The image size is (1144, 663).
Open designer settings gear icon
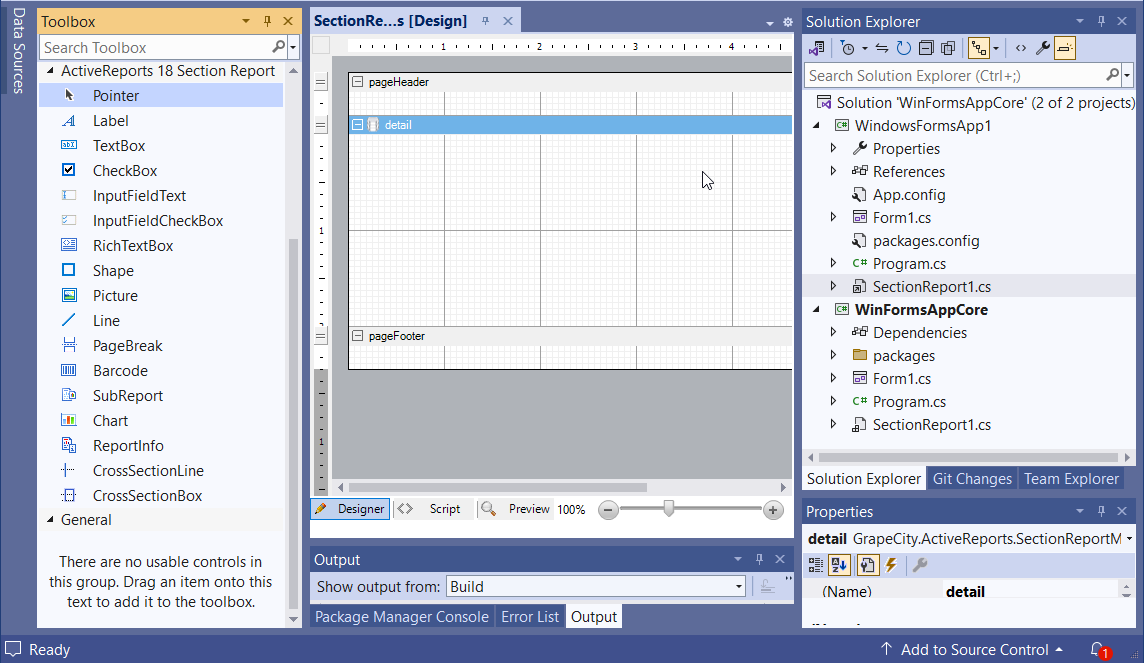click(788, 22)
